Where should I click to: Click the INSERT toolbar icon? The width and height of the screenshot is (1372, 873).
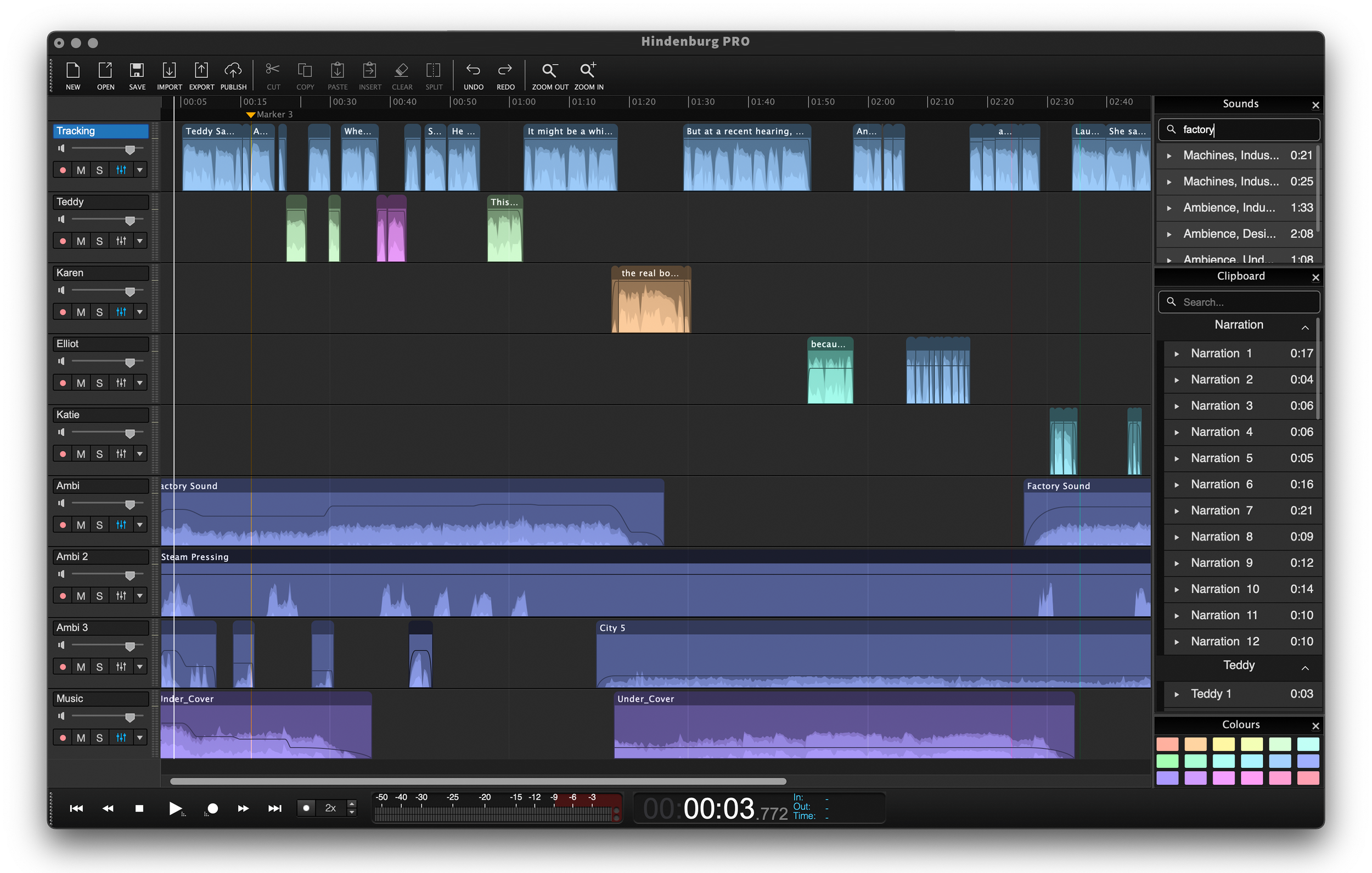[370, 76]
